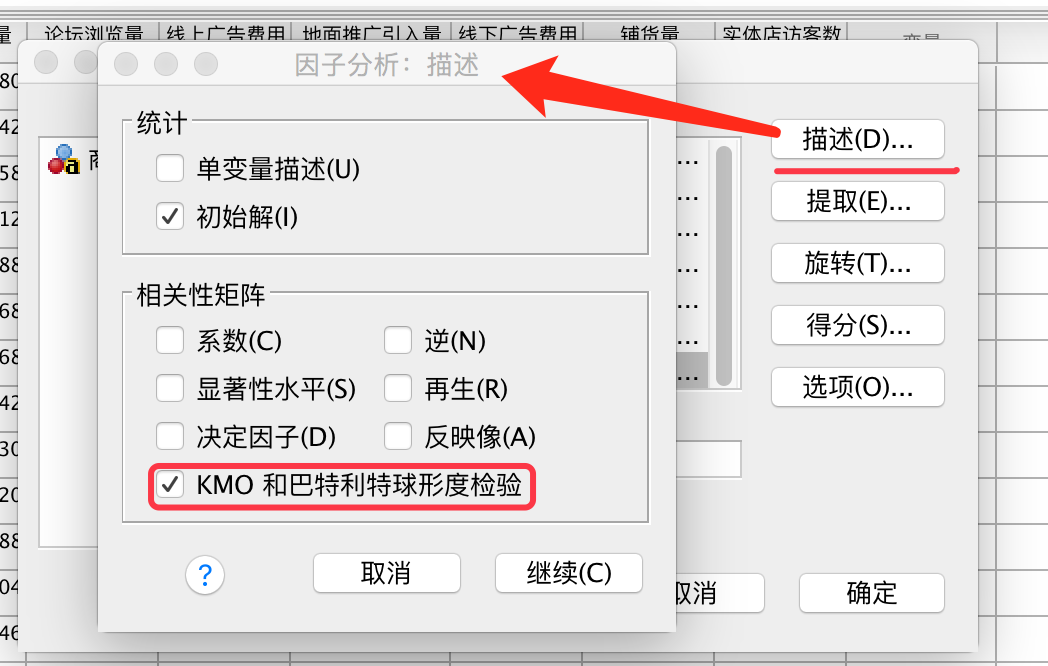Enable 系数(C) correlation checkbox
1048x666 pixels.
click(170, 340)
